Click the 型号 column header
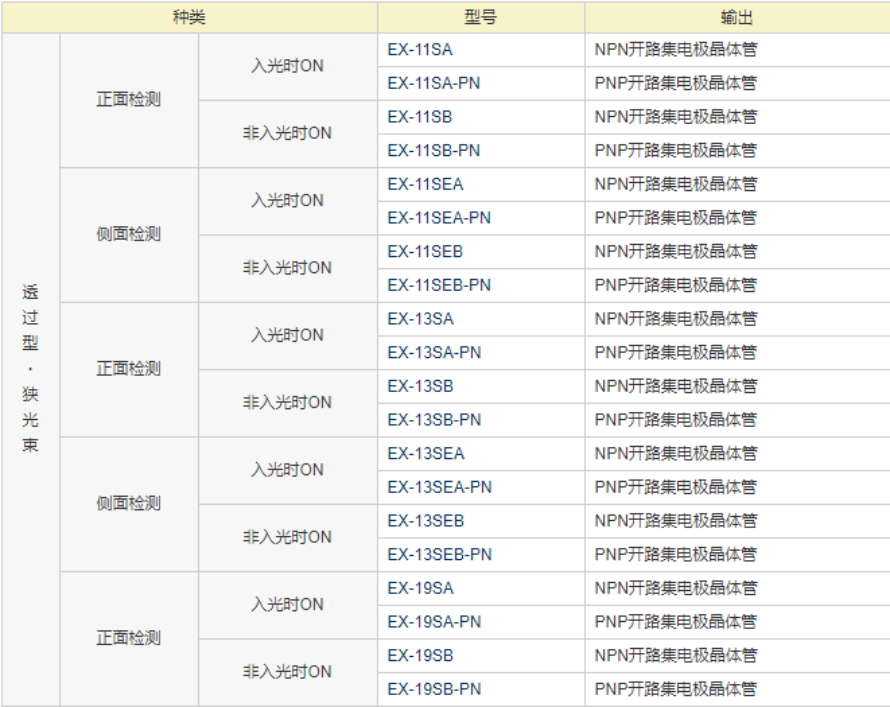 pos(480,18)
